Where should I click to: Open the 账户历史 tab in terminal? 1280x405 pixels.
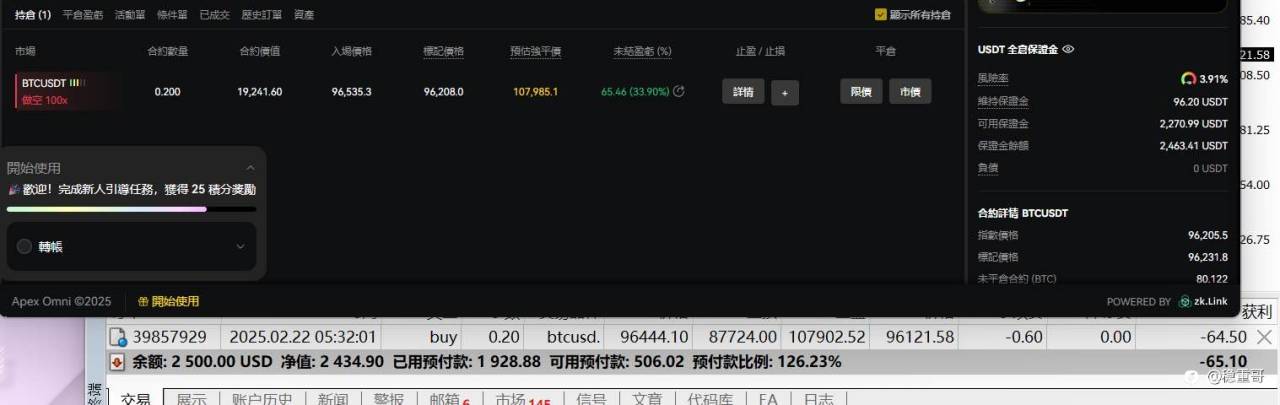[263, 398]
